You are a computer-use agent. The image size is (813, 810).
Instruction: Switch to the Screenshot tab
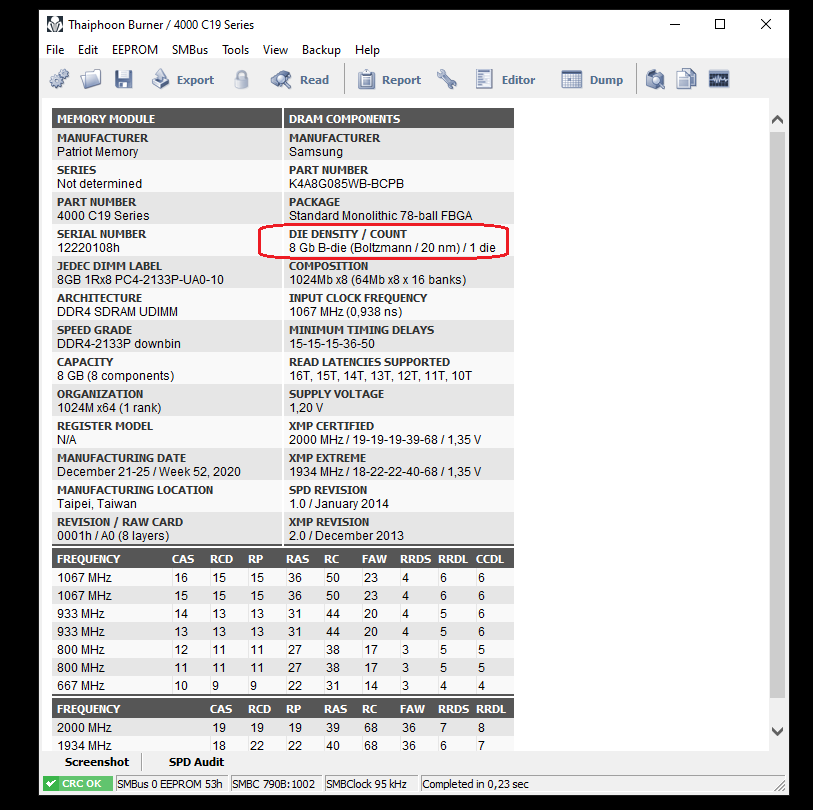pos(96,762)
